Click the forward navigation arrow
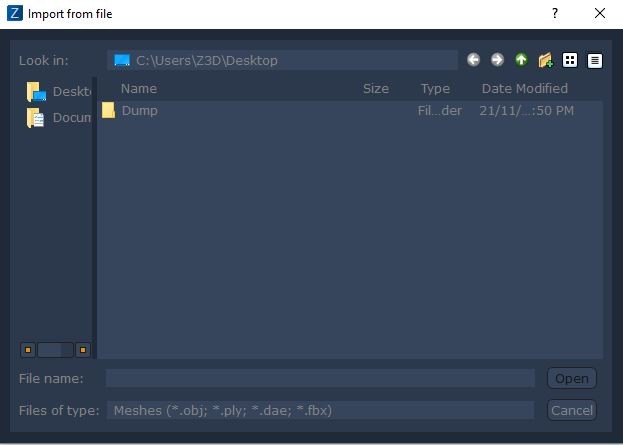 coord(497,60)
